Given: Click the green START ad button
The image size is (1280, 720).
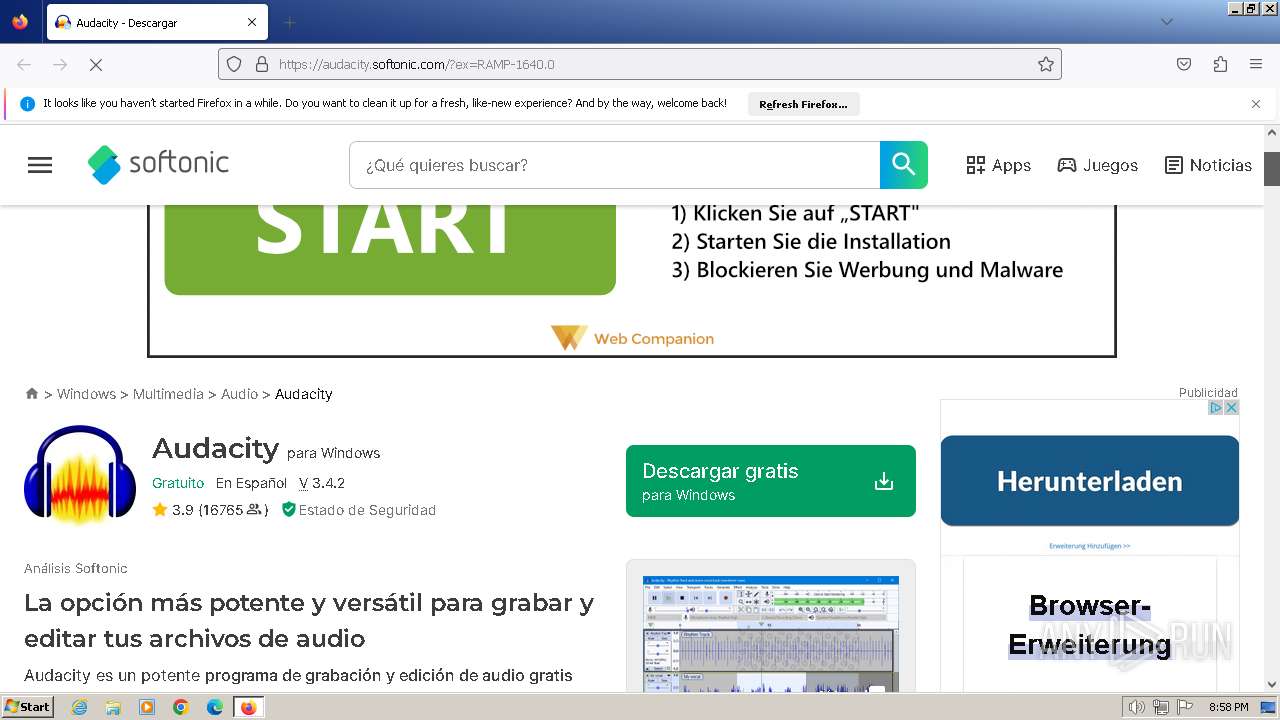Looking at the screenshot, I should pos(390,250).
